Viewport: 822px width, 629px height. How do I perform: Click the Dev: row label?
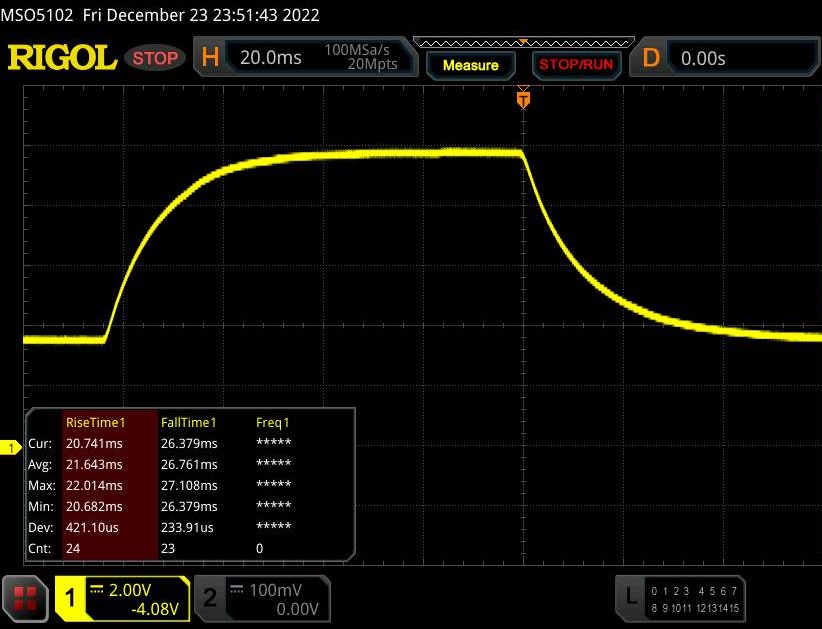pos(40,527)
